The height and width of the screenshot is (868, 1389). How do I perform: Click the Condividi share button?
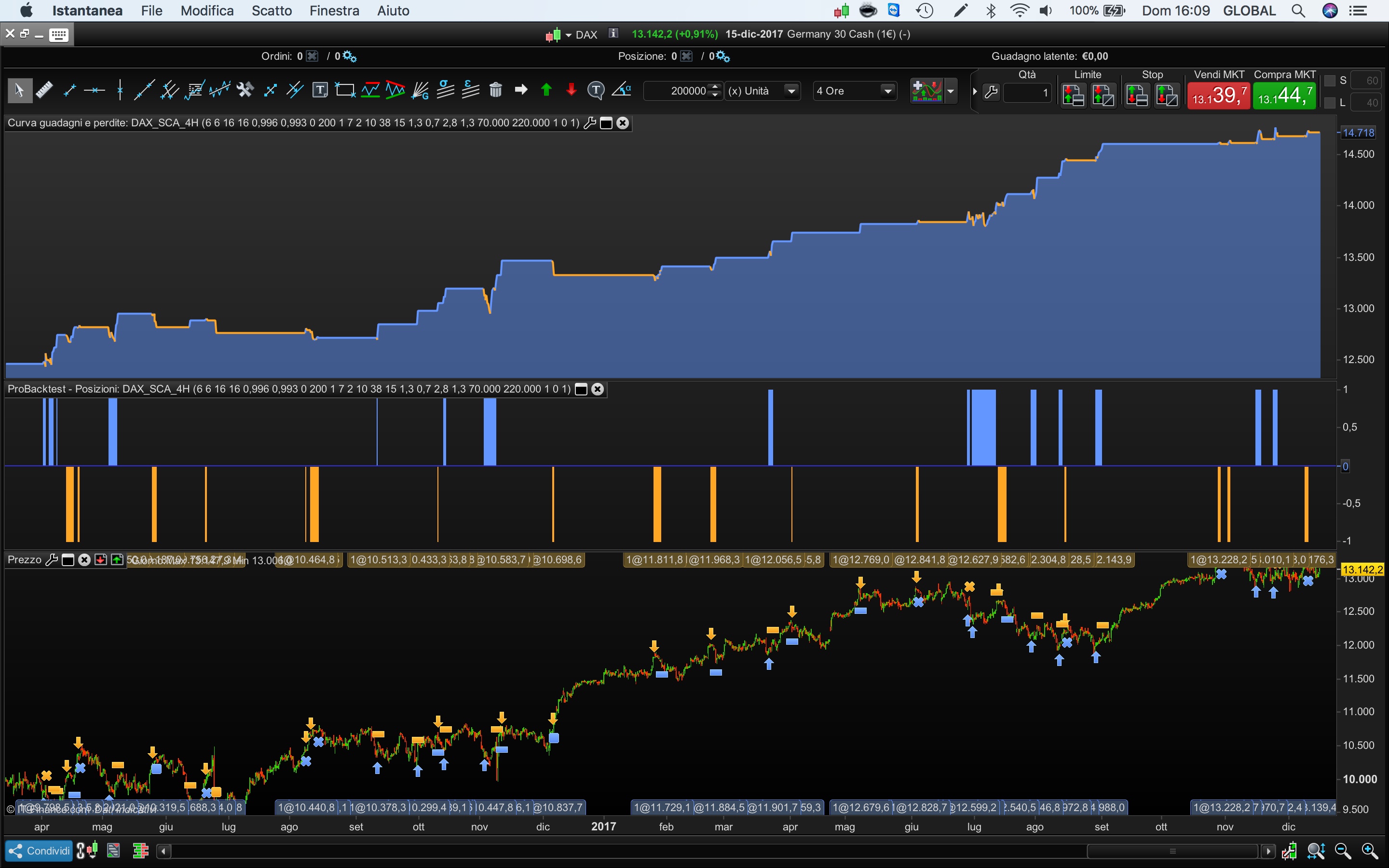pos(39,851)
